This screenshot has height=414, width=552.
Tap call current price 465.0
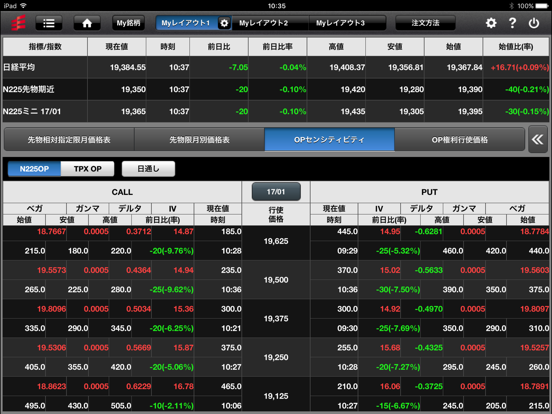(x=231, y=387)
